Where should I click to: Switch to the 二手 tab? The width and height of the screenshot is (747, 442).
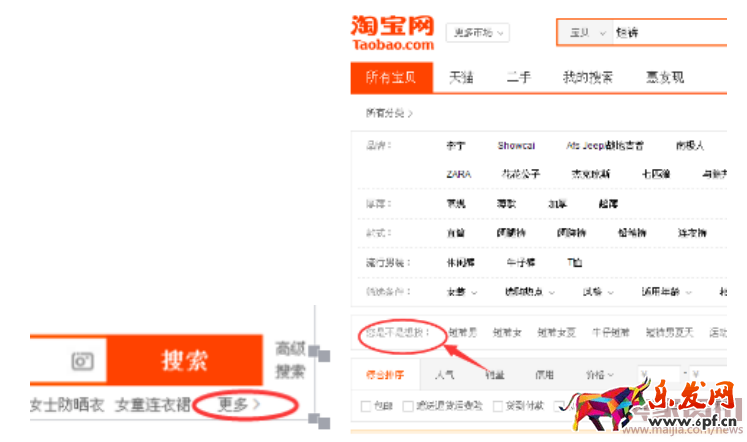(518, 77)
